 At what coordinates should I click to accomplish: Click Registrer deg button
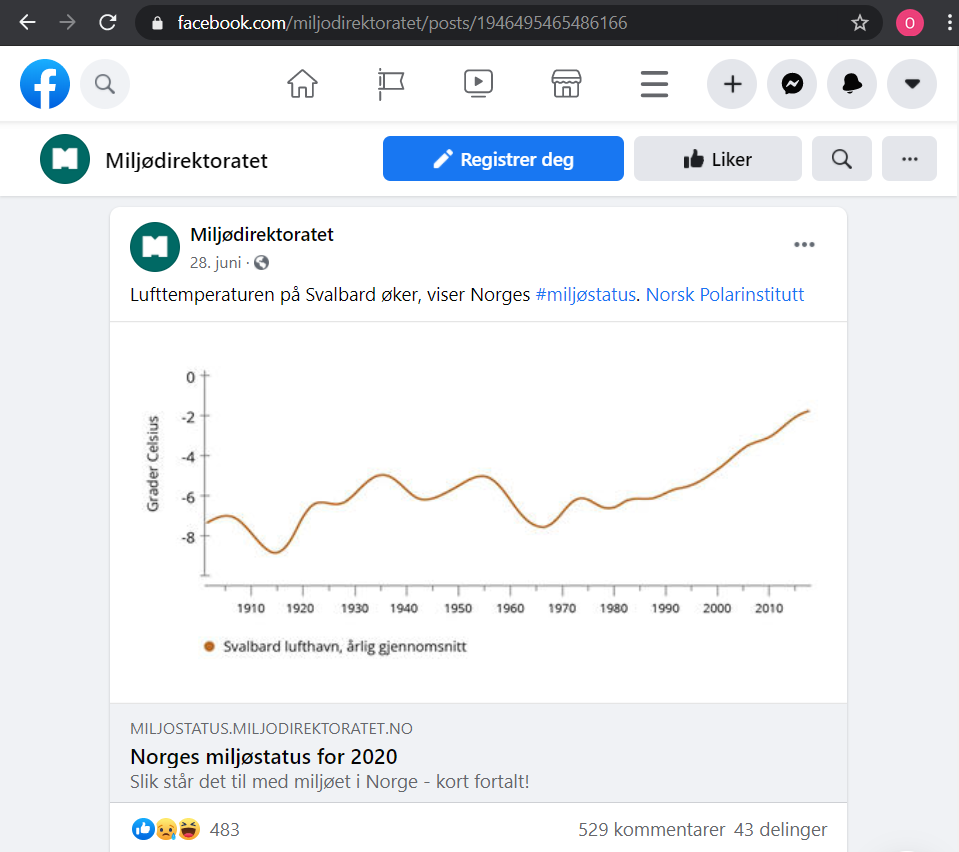(x=503, y=158)
